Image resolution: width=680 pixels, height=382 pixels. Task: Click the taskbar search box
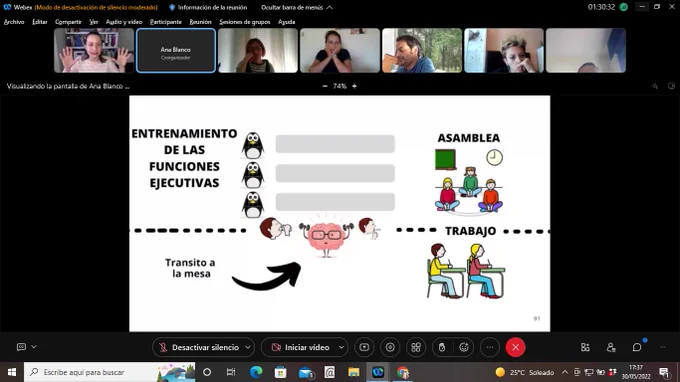[x=110, y=372]
